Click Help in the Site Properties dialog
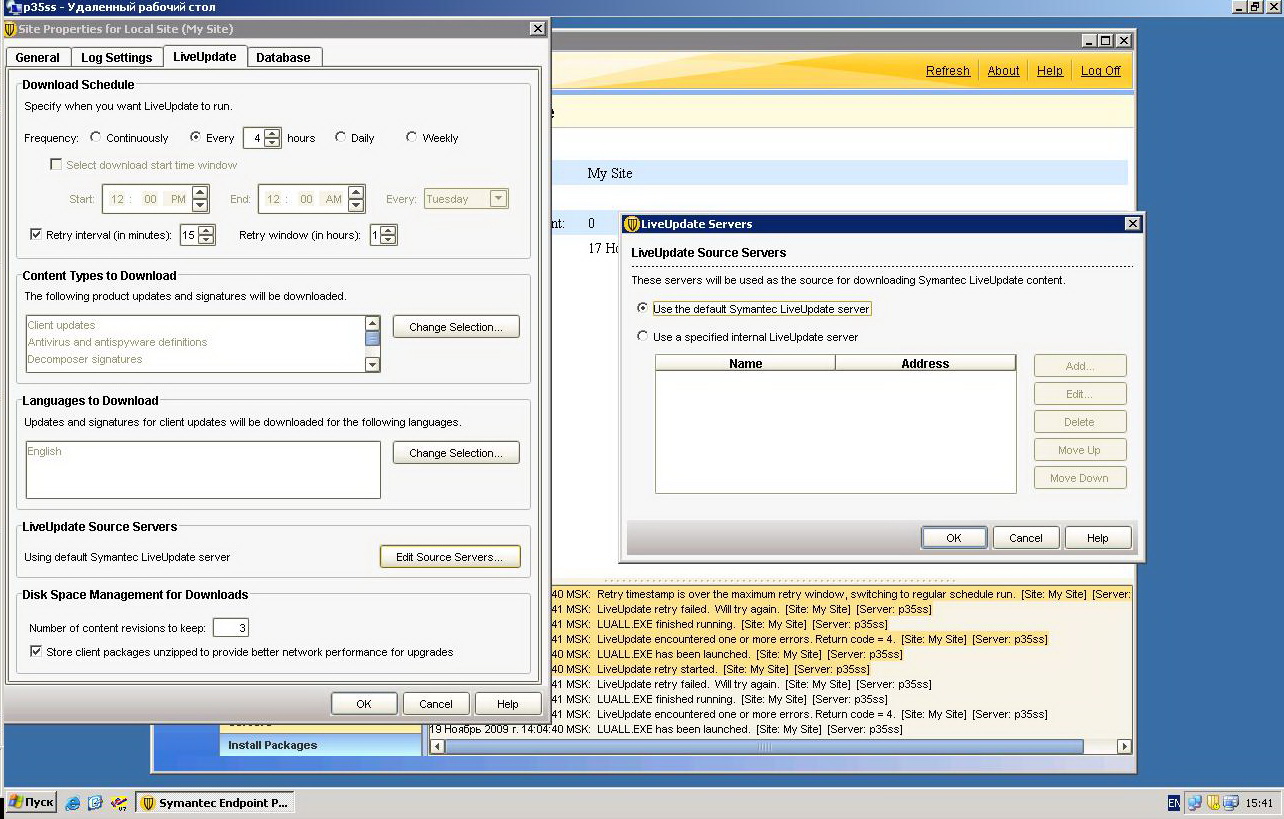The height and width of the screenshot is (819, 1284). tap(508, 704)
